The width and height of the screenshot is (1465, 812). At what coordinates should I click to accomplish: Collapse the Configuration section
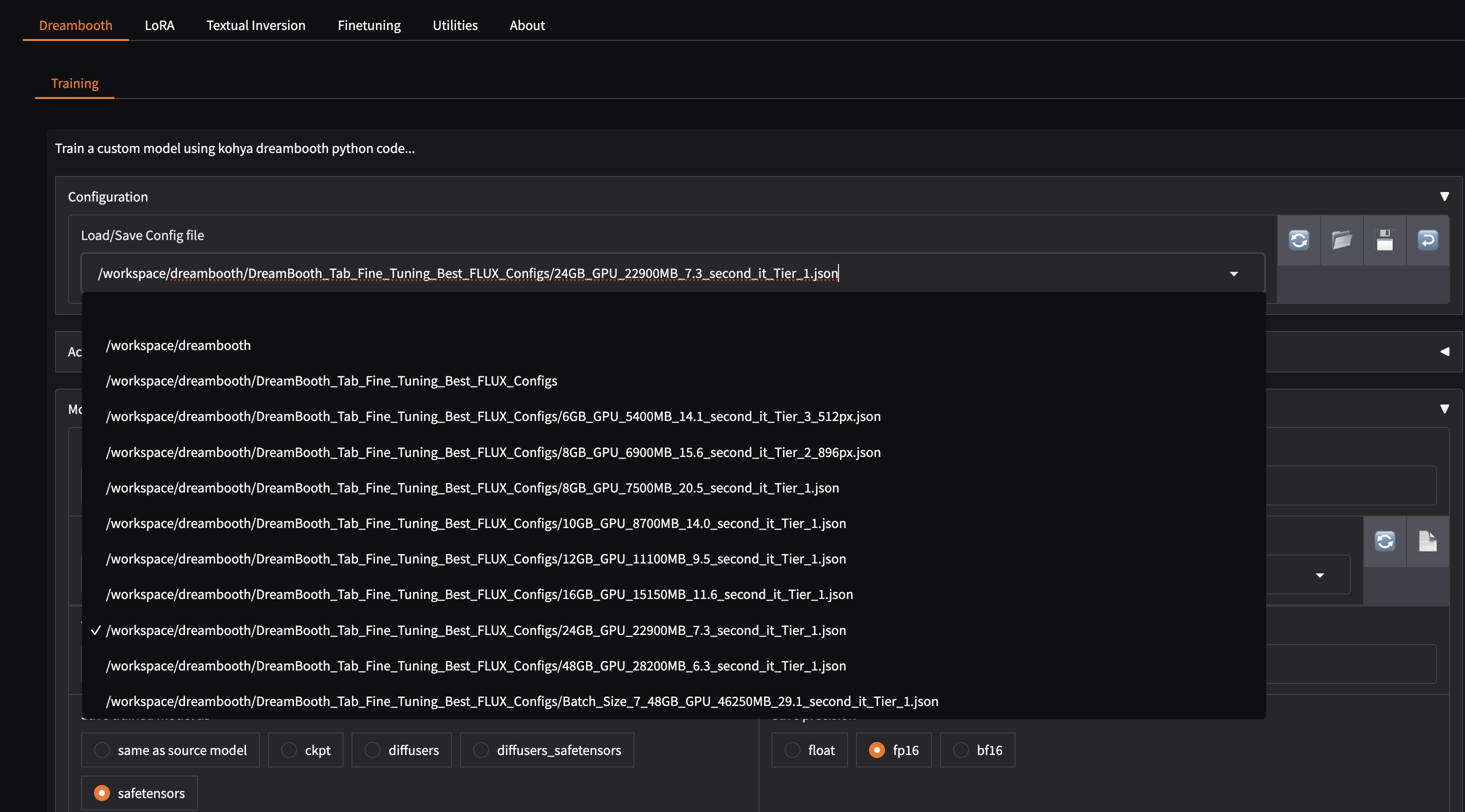click(1445, 196)
